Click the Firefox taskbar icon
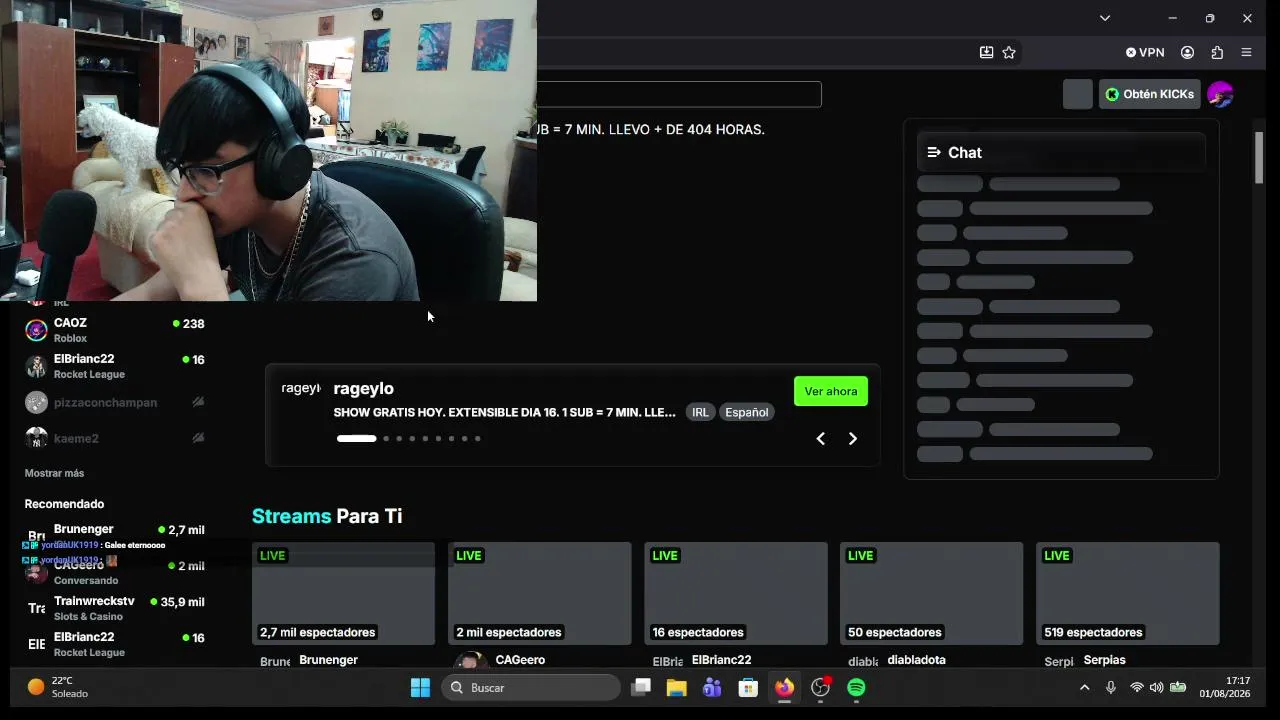Image resolution: width=1280 pixels, height=720 pixels. [x=784, y=687]
